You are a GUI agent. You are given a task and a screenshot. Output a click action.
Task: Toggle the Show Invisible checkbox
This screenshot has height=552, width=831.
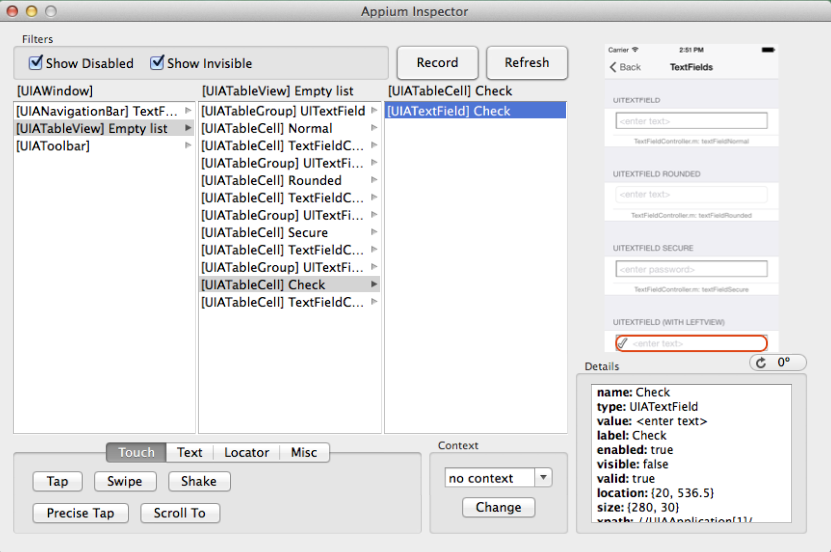pyautogui.click(x=157, y=63)
